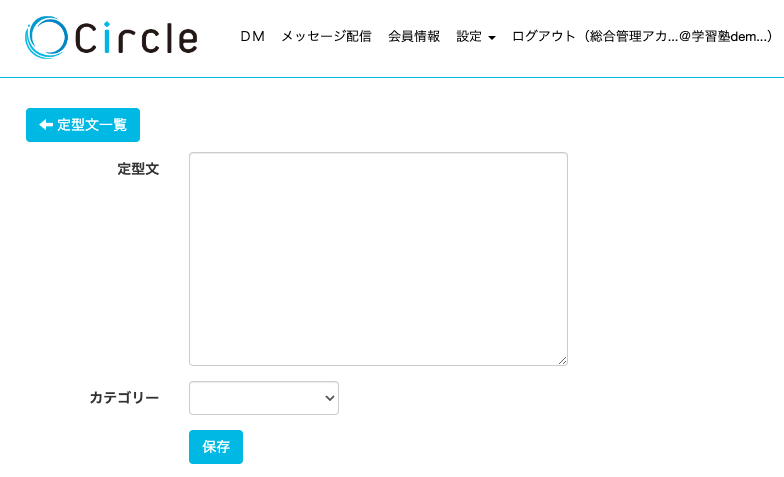Click the left arrow icon on 定型文一覧
784x477 pixels.
tap(45, 125)
